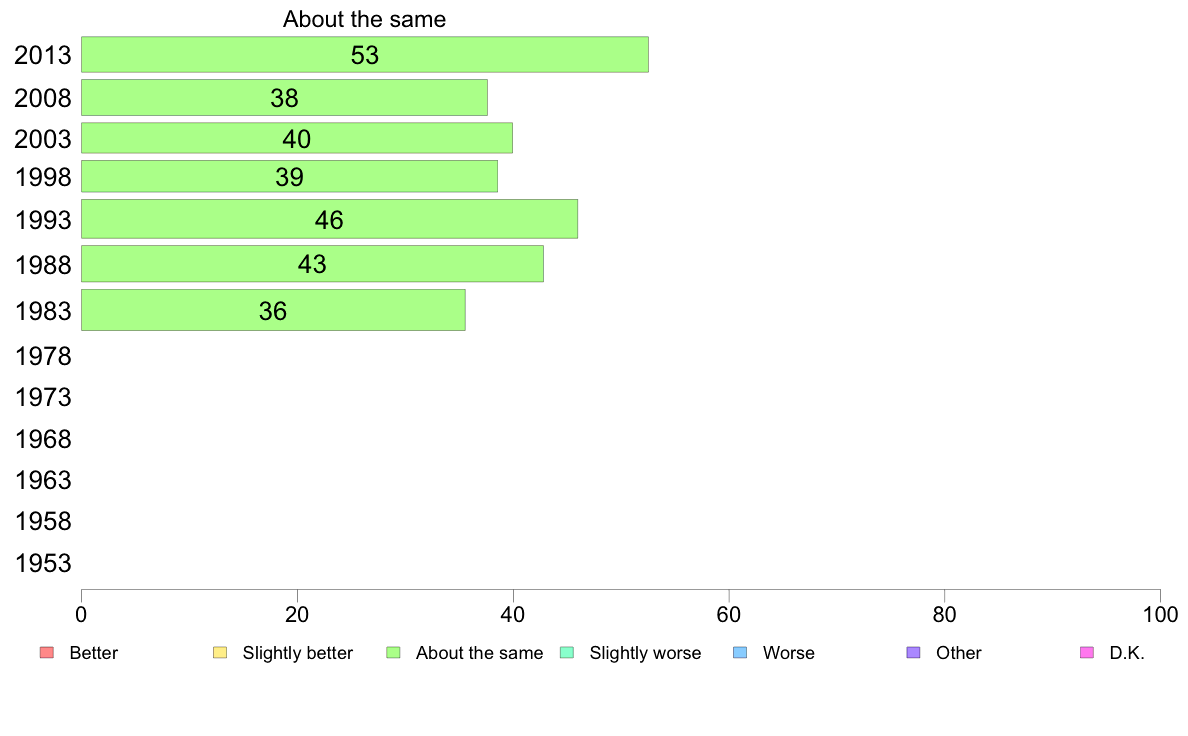Select the 1998 bar showing 39
1188x736 pixels.
(289, 177)
